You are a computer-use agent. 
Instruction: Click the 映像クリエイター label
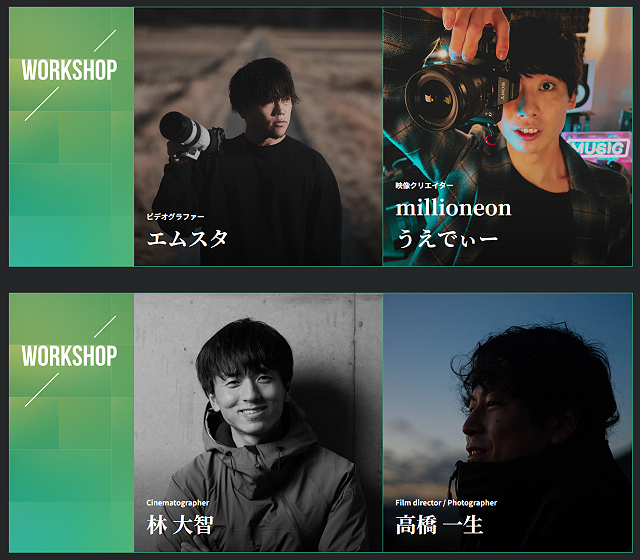click(x=424, y=185)
